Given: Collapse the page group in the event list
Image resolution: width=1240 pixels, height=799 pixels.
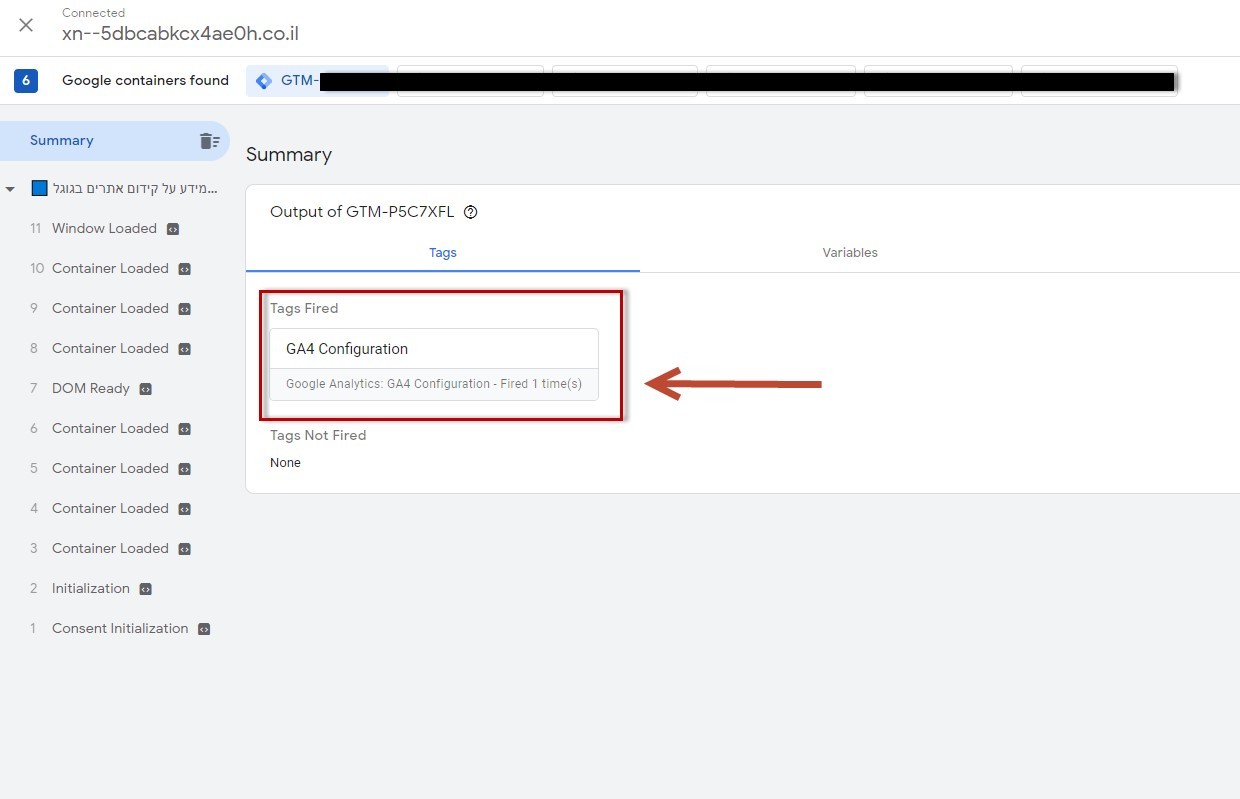Looking at the screenshot, I should (10, 189).
